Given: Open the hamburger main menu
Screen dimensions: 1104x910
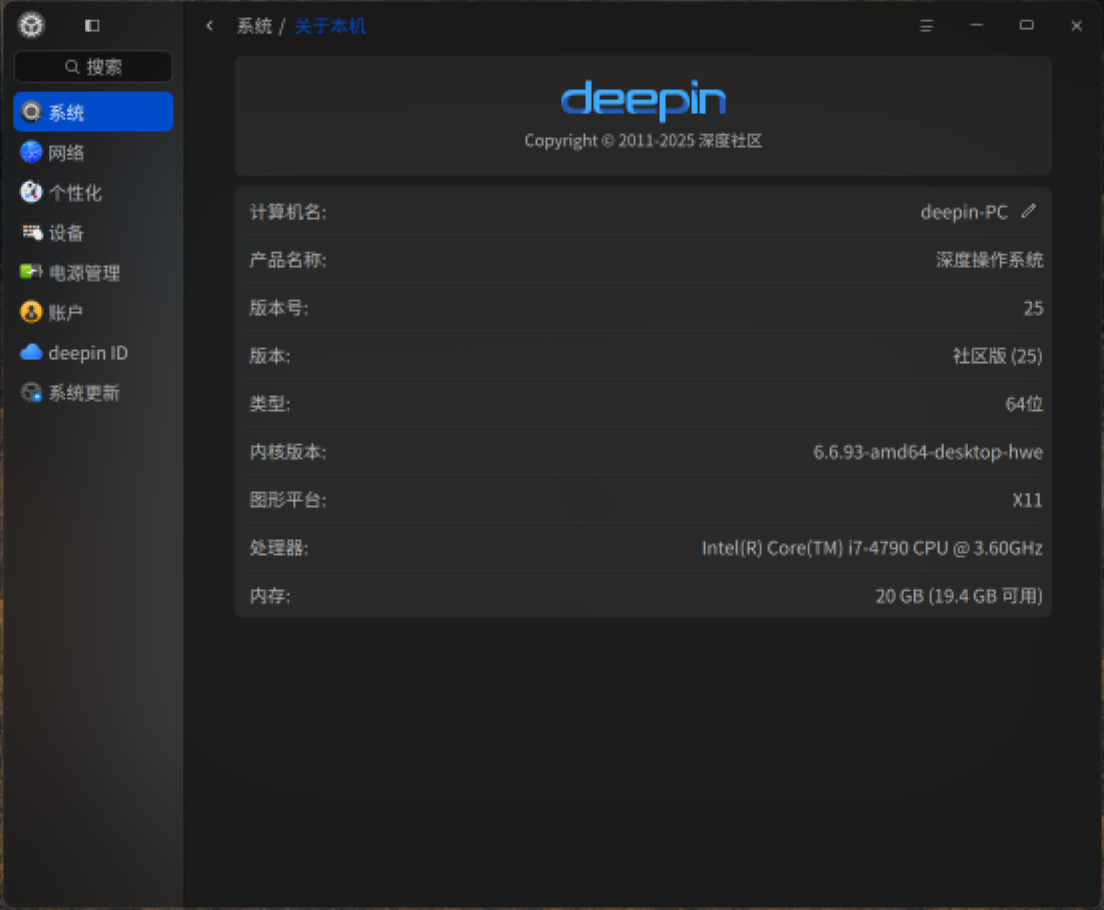Looking at the screenshot, I should pyautogui.click(x=927, y=26).
